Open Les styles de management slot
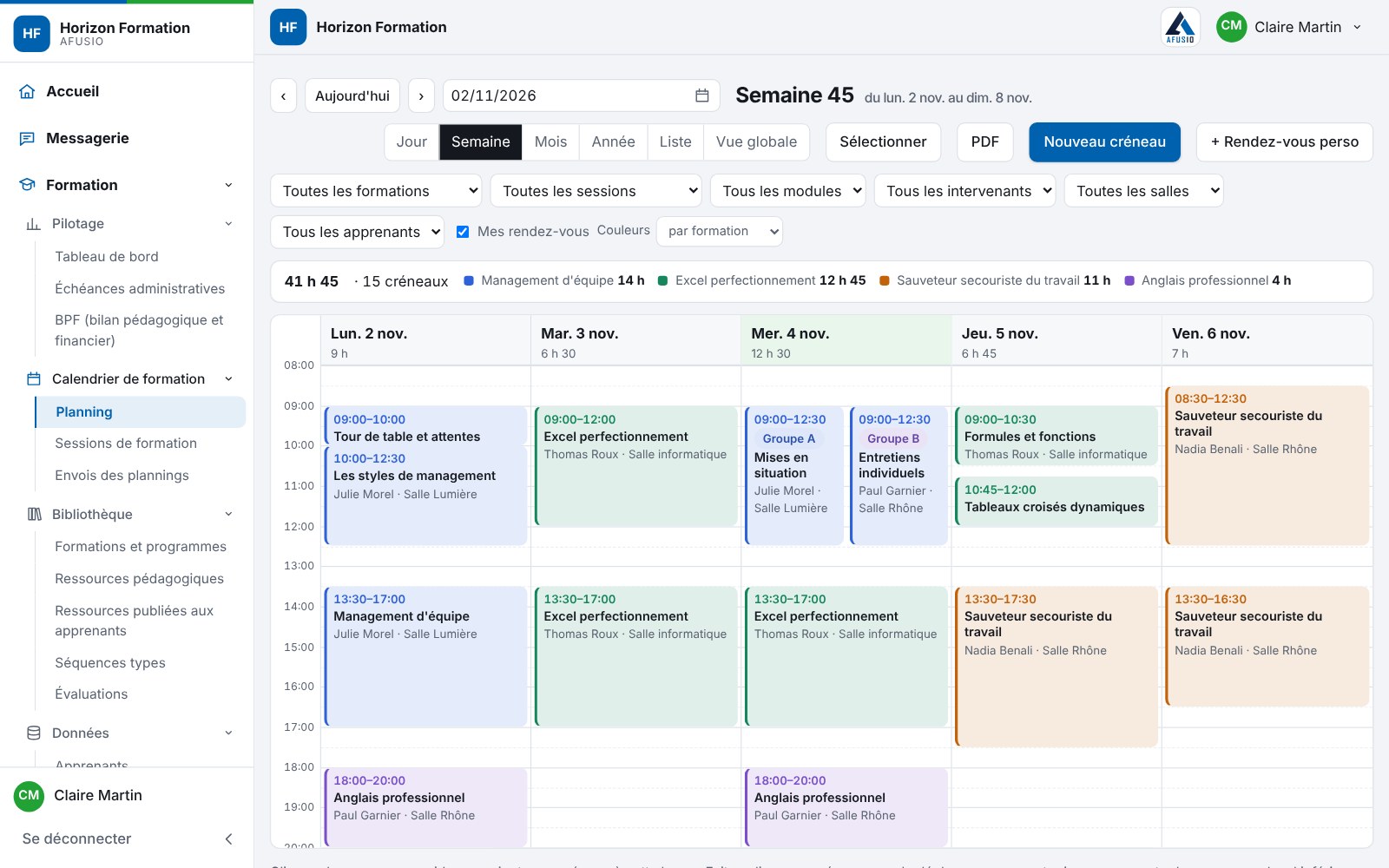Screen dimensions: 1389x868 [x=425, y=495]
